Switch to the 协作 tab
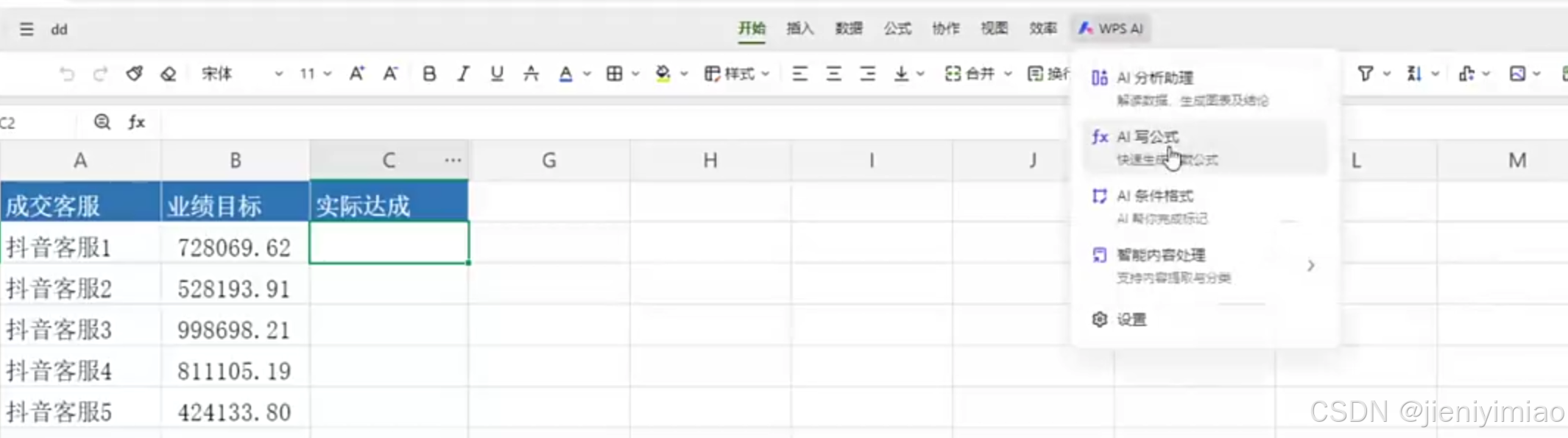 pyautogui.click(x=946, y=29)
